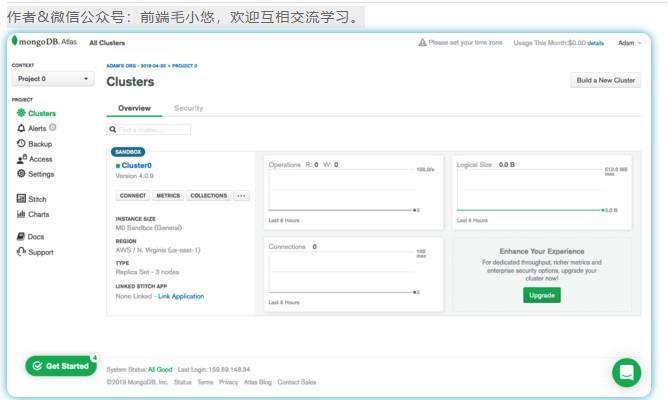
Task: Click the CONNECT button
Action: [x=132, y=196]
